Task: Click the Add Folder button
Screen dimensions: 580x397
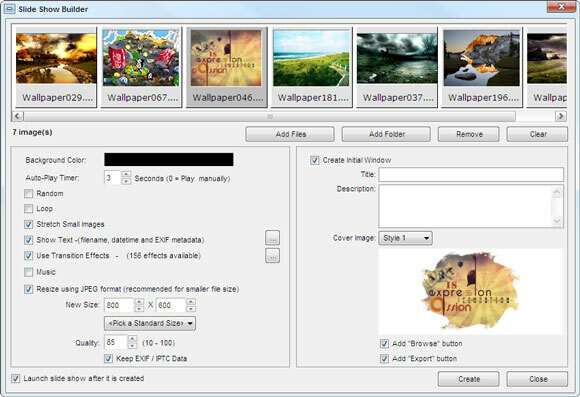Action: (x=386, y=134)
